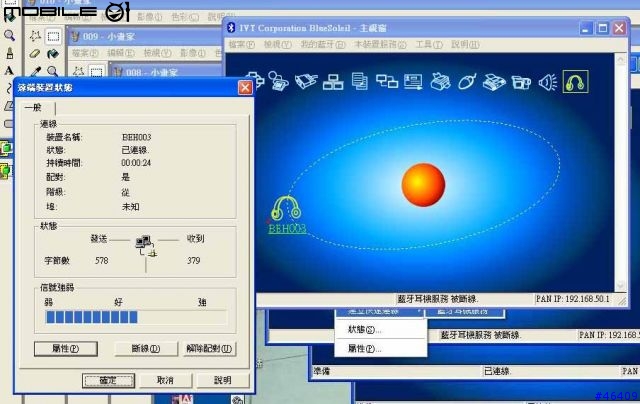Close the remote device status dialog
This screenshot has height=404, width=640.
(x=245, y=87)
